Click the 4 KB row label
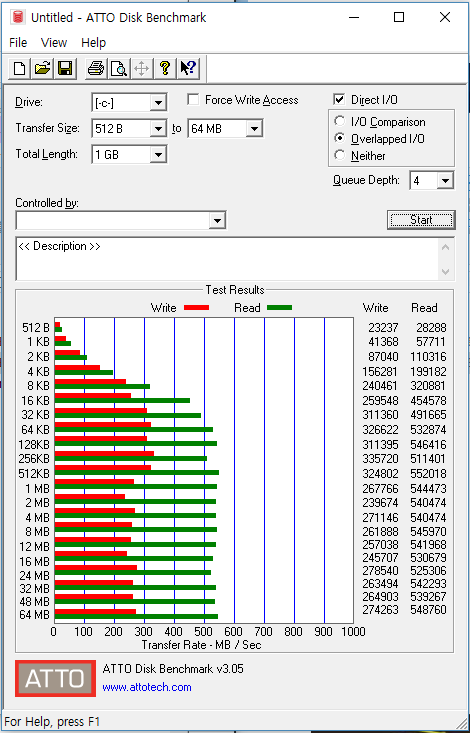This screenshot has height=733, width=470. click(38, 371)
